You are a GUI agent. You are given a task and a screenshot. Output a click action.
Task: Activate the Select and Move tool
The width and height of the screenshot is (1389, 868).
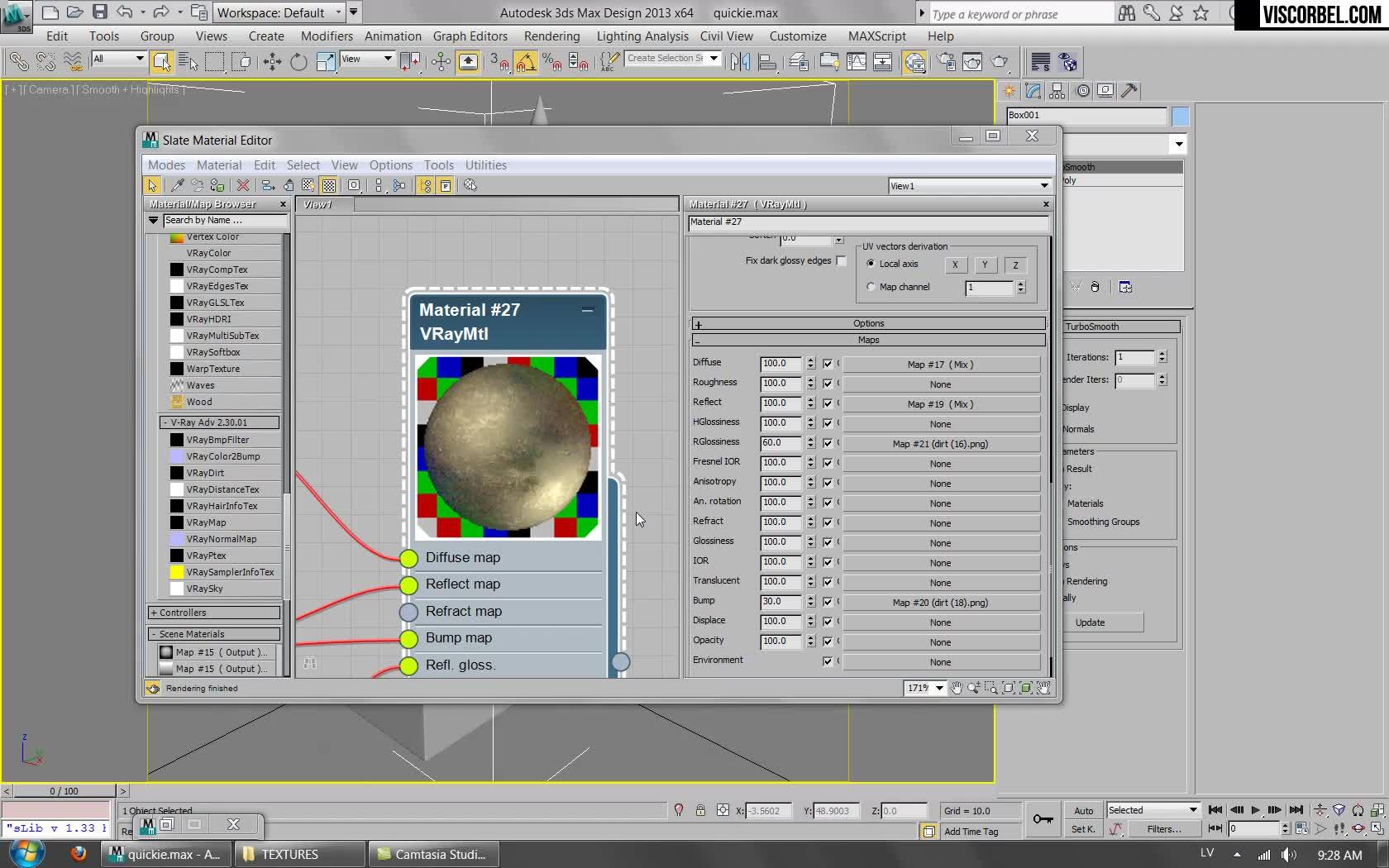pos(272,62)
